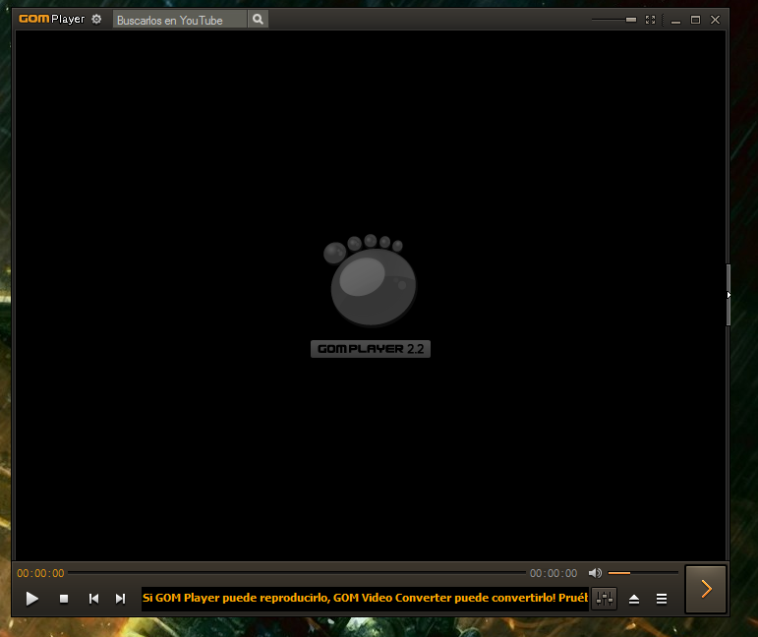758x637 pixels.
Task: Skip to previous track
Action: pos(94,599)
